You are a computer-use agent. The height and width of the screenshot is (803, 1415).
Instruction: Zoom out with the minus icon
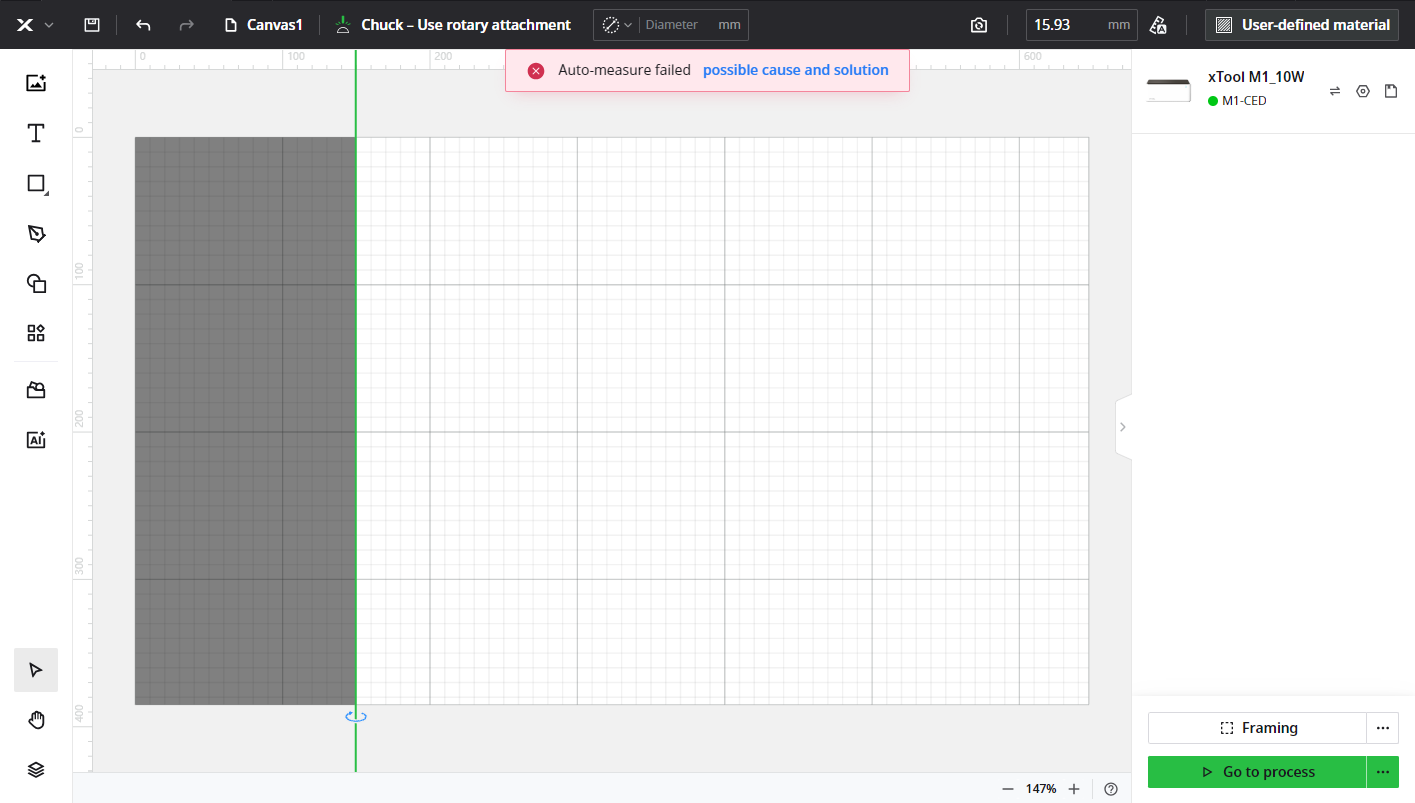coord(1008,789)
